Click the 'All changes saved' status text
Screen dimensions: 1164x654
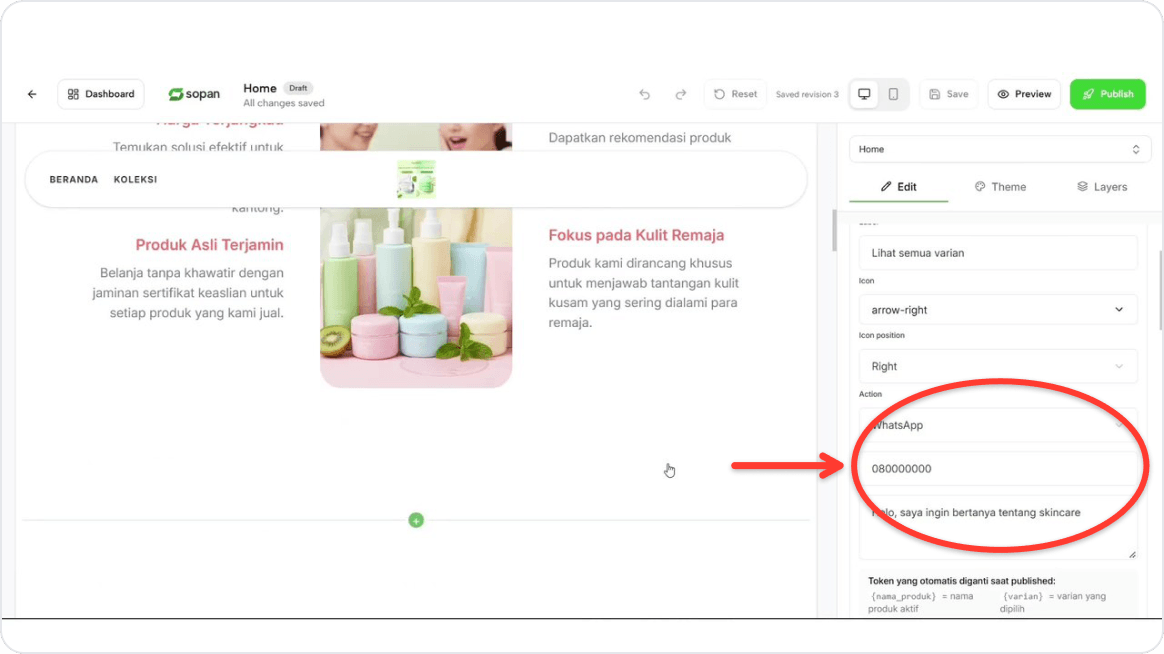pos(284,103)
